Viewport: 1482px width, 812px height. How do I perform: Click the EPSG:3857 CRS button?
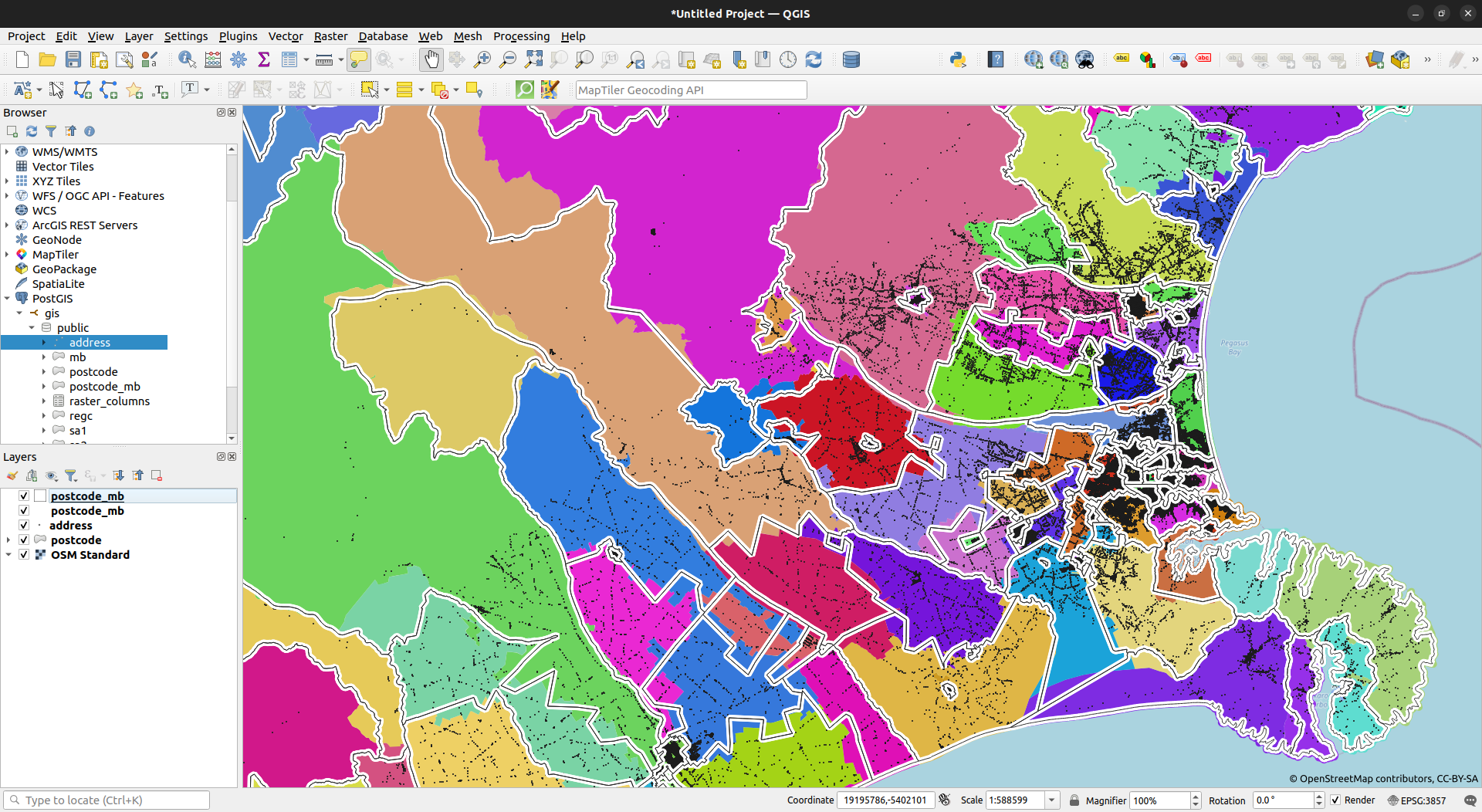[x=1417, y=800]
